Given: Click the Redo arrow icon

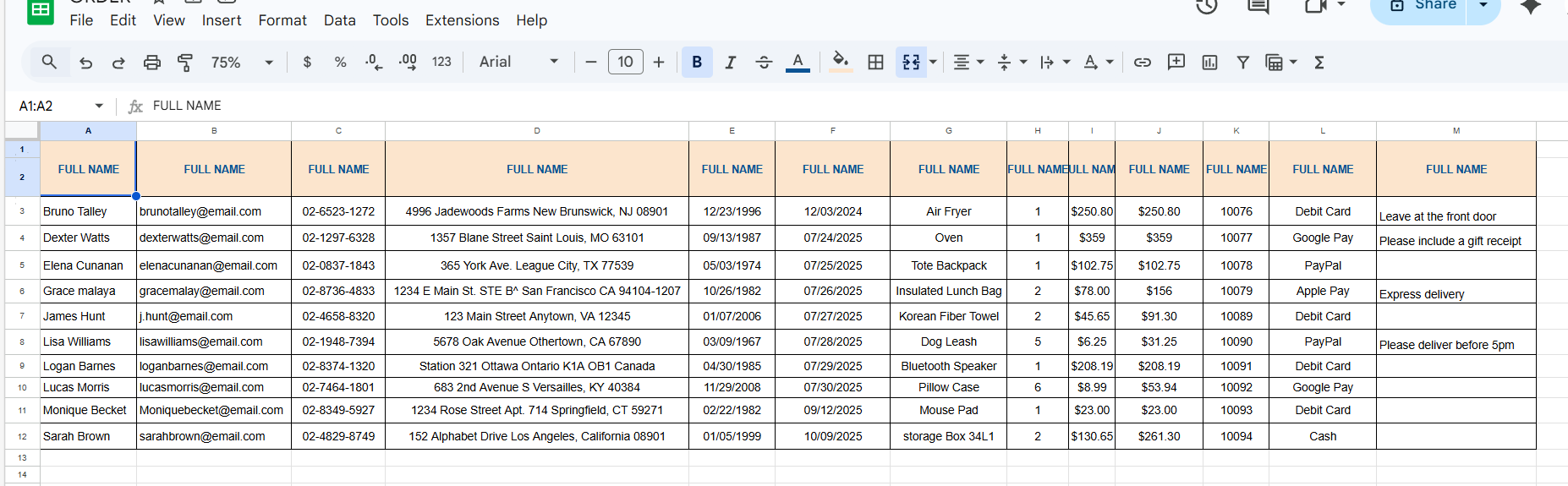Looking at the screenshot, I should click(x=118, y=63).
